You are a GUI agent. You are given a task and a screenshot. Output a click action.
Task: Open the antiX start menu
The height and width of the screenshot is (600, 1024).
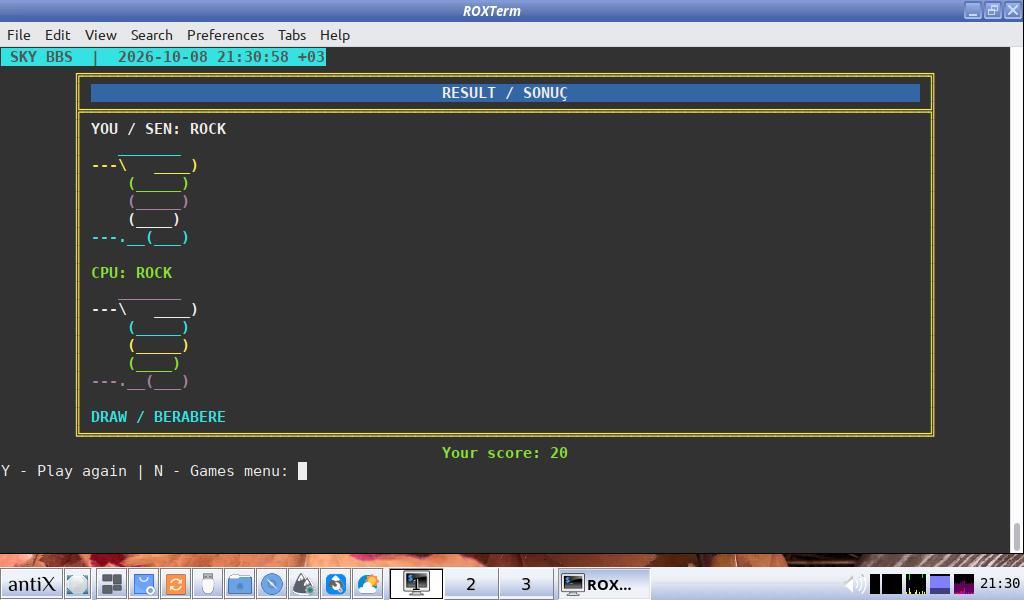click(x=31, y=584)
